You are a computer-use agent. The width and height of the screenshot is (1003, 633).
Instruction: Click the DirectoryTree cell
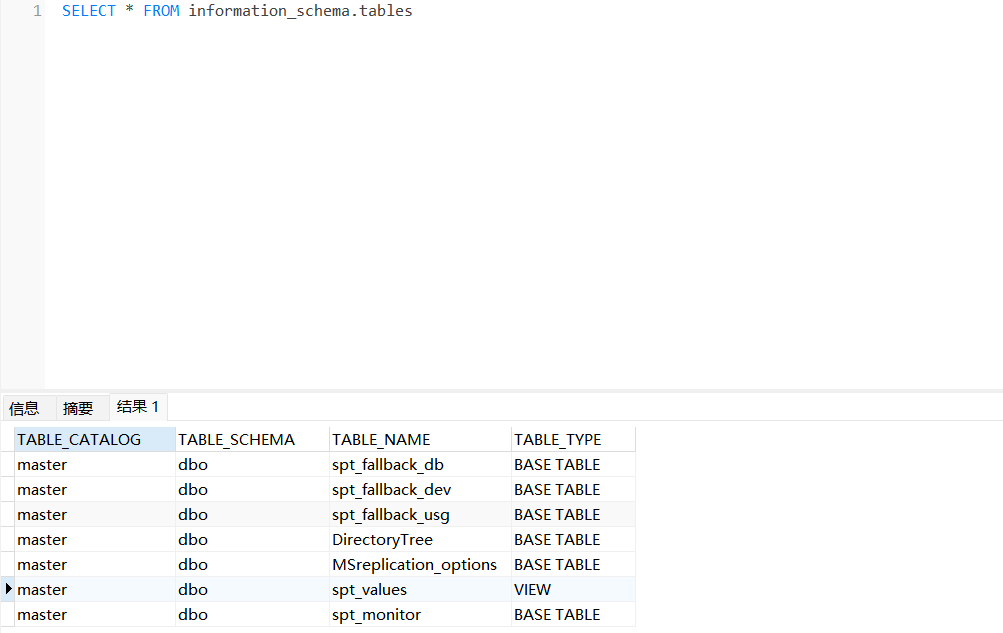pos(382,540)
